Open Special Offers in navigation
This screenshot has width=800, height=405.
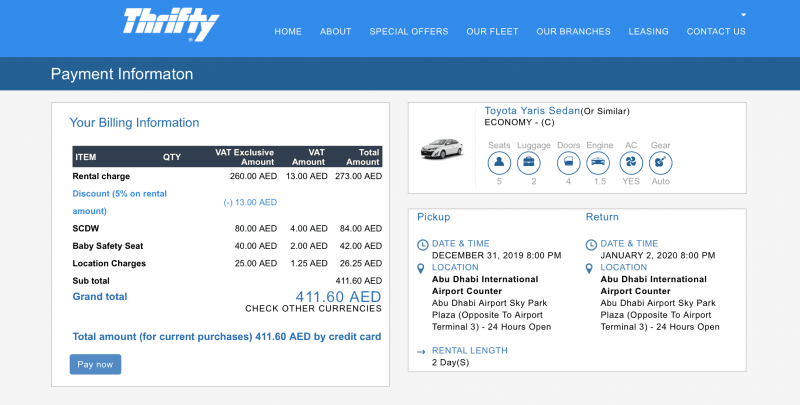(409, 32)
